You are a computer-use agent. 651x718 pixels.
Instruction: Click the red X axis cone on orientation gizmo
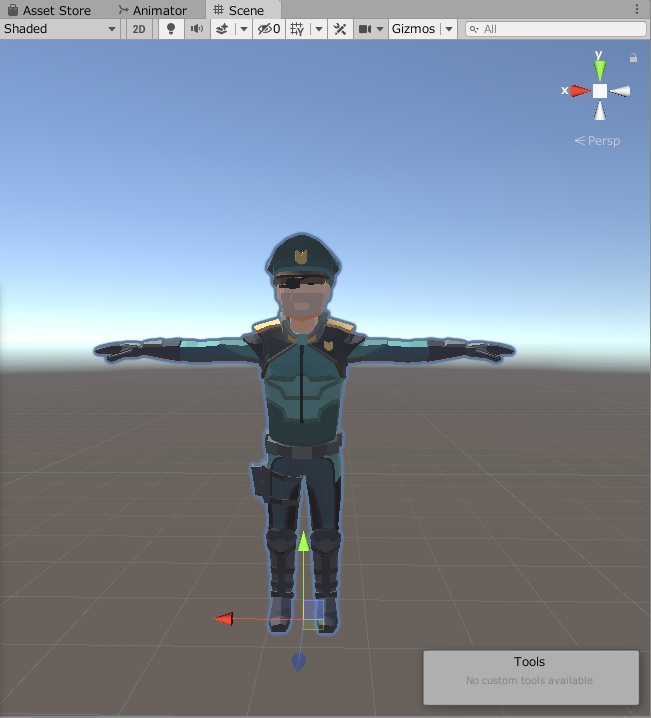coord(580,91)
